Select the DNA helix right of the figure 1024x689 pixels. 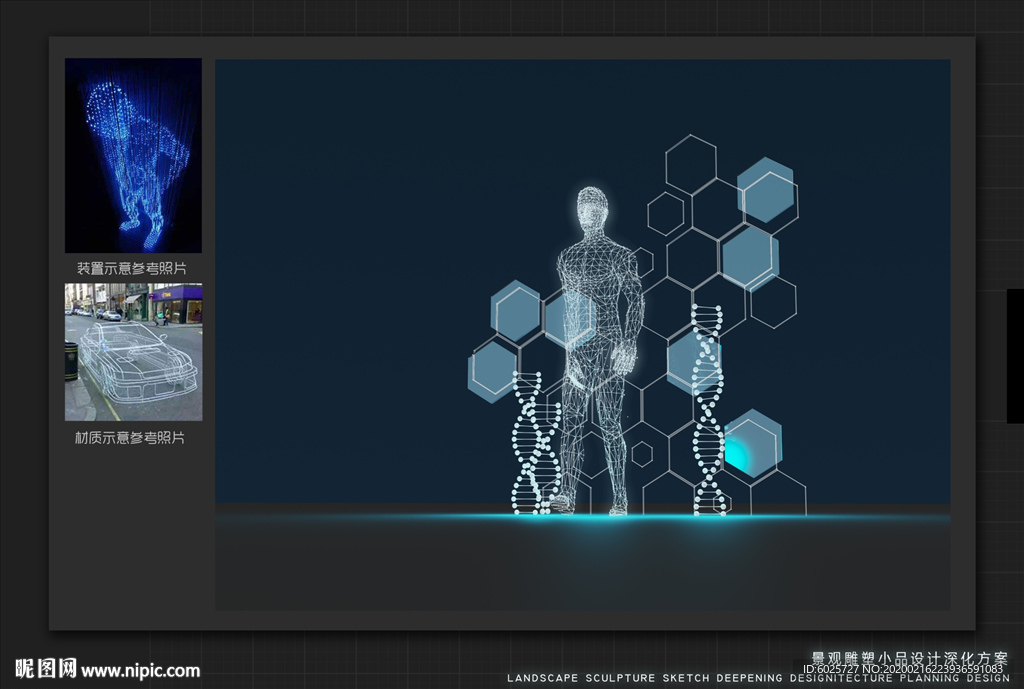click(707, 410)
